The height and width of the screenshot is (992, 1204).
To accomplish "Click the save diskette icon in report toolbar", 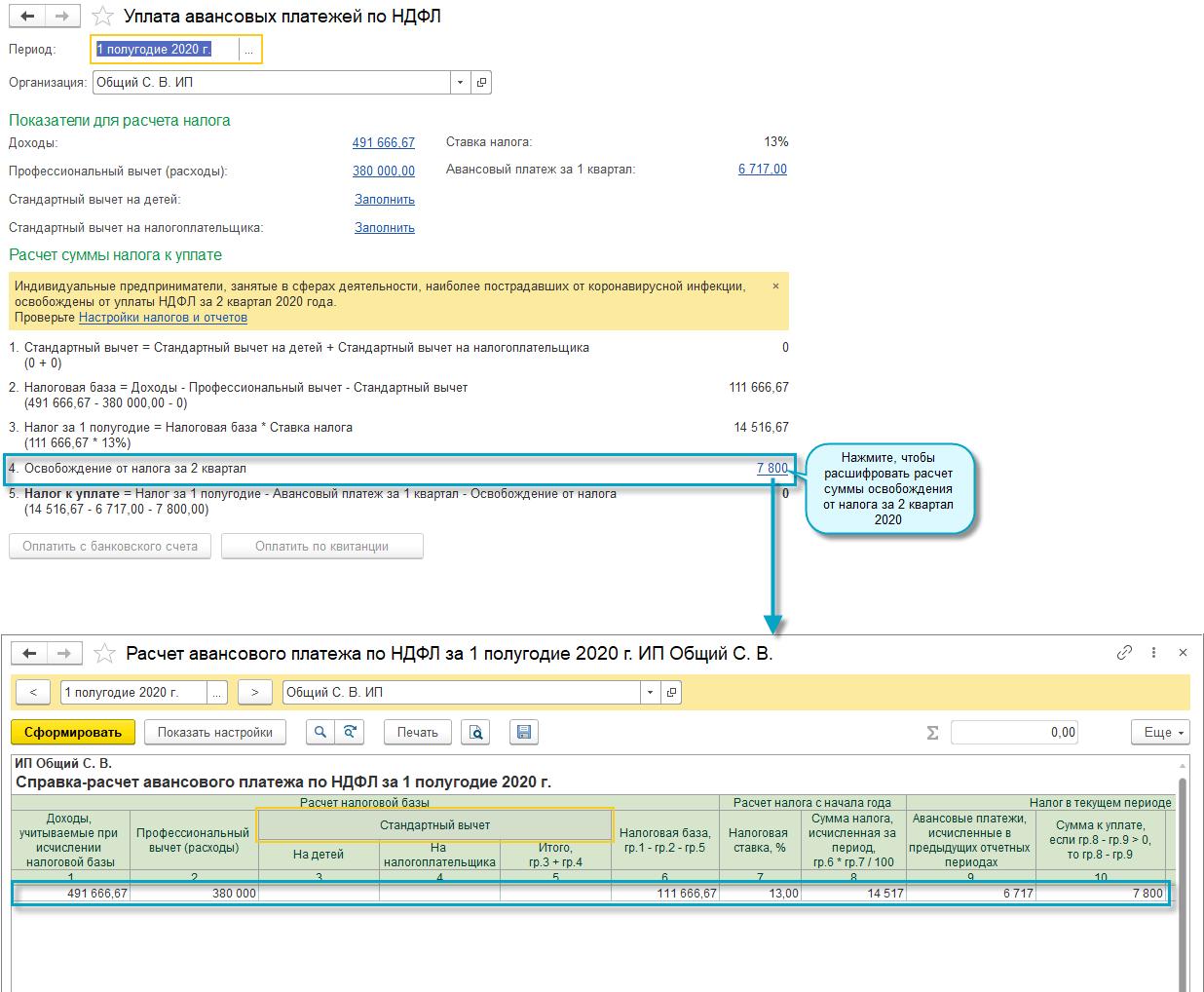I will tap(524, 732).
